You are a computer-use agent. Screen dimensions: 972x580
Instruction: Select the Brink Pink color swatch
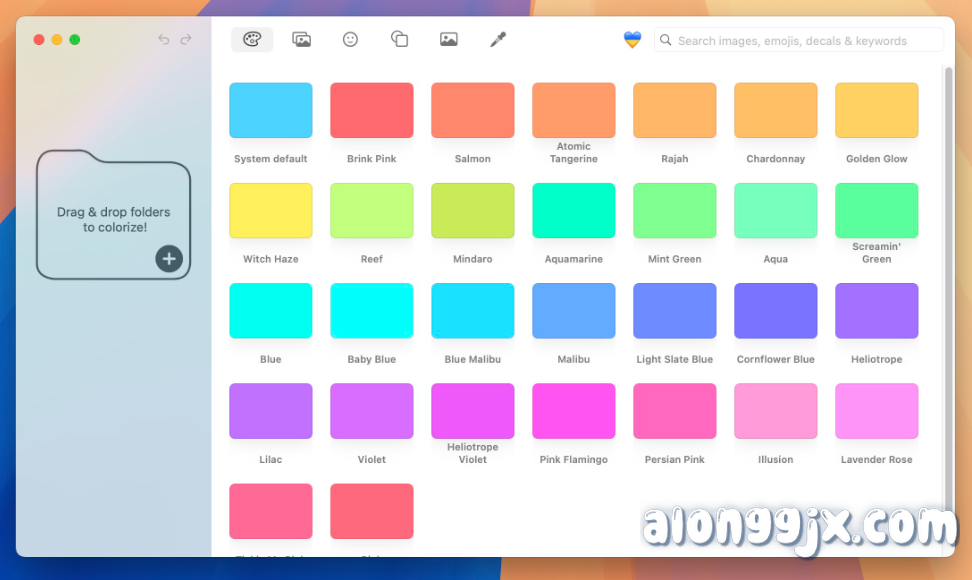pyautogui.click(x=371, y=109)
